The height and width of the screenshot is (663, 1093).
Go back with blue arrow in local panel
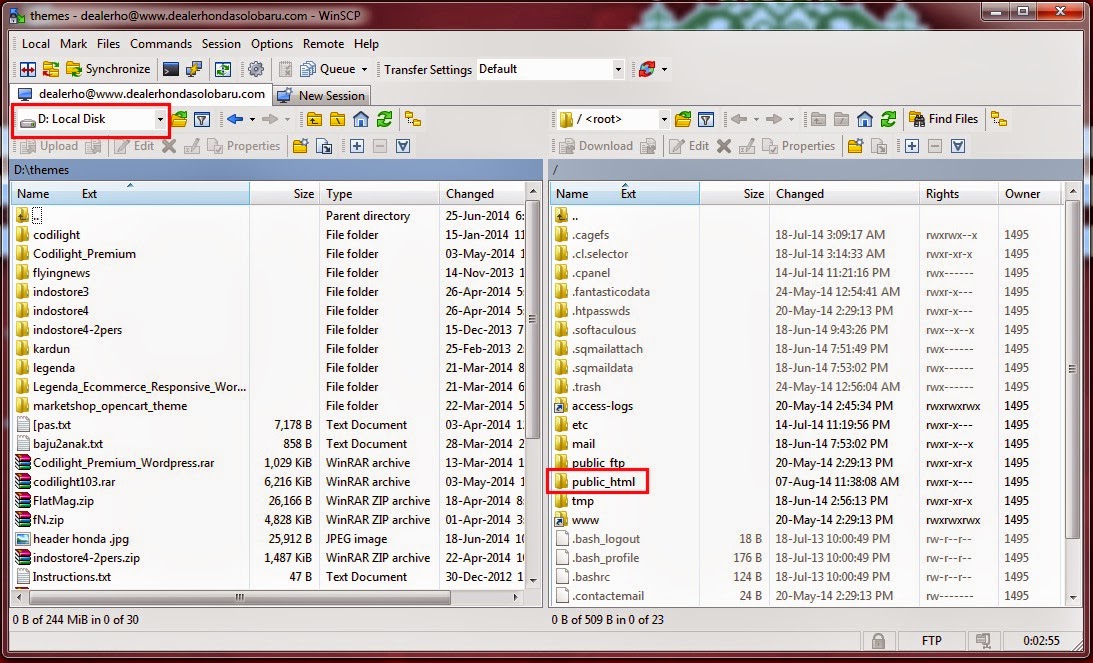(235, 119)
